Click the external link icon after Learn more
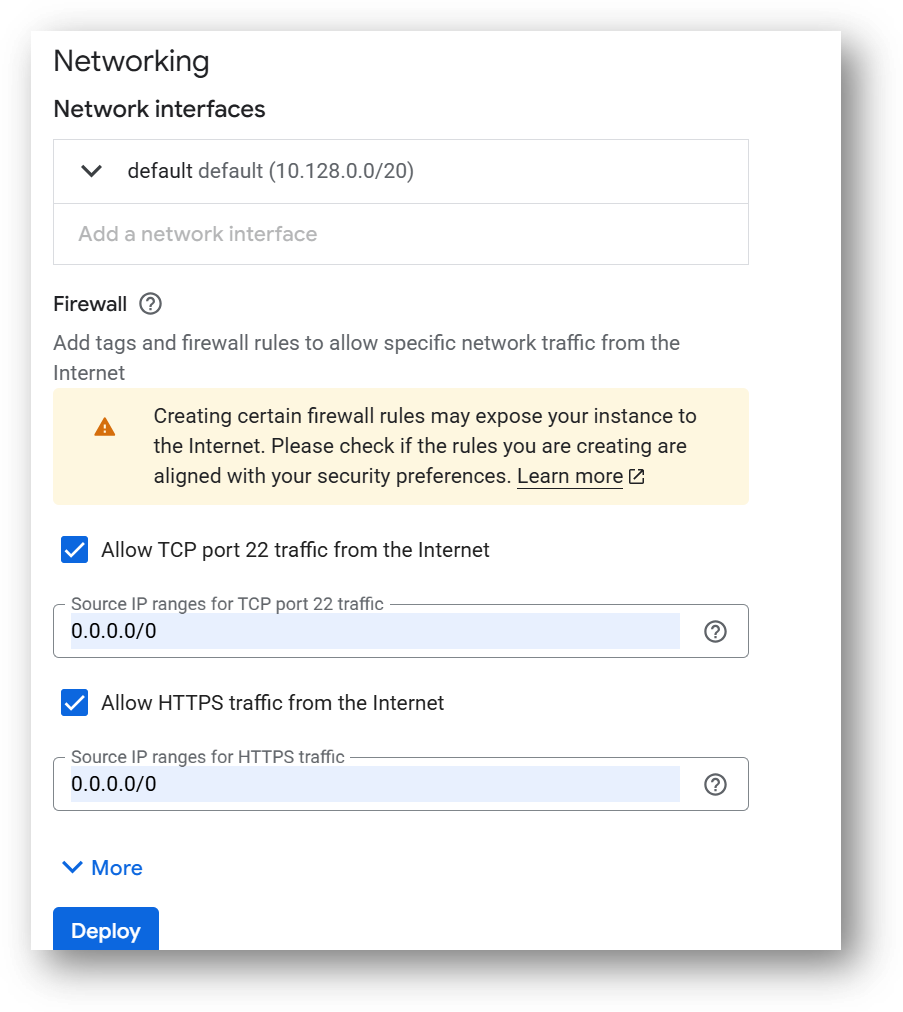 [x=636, y=476]
